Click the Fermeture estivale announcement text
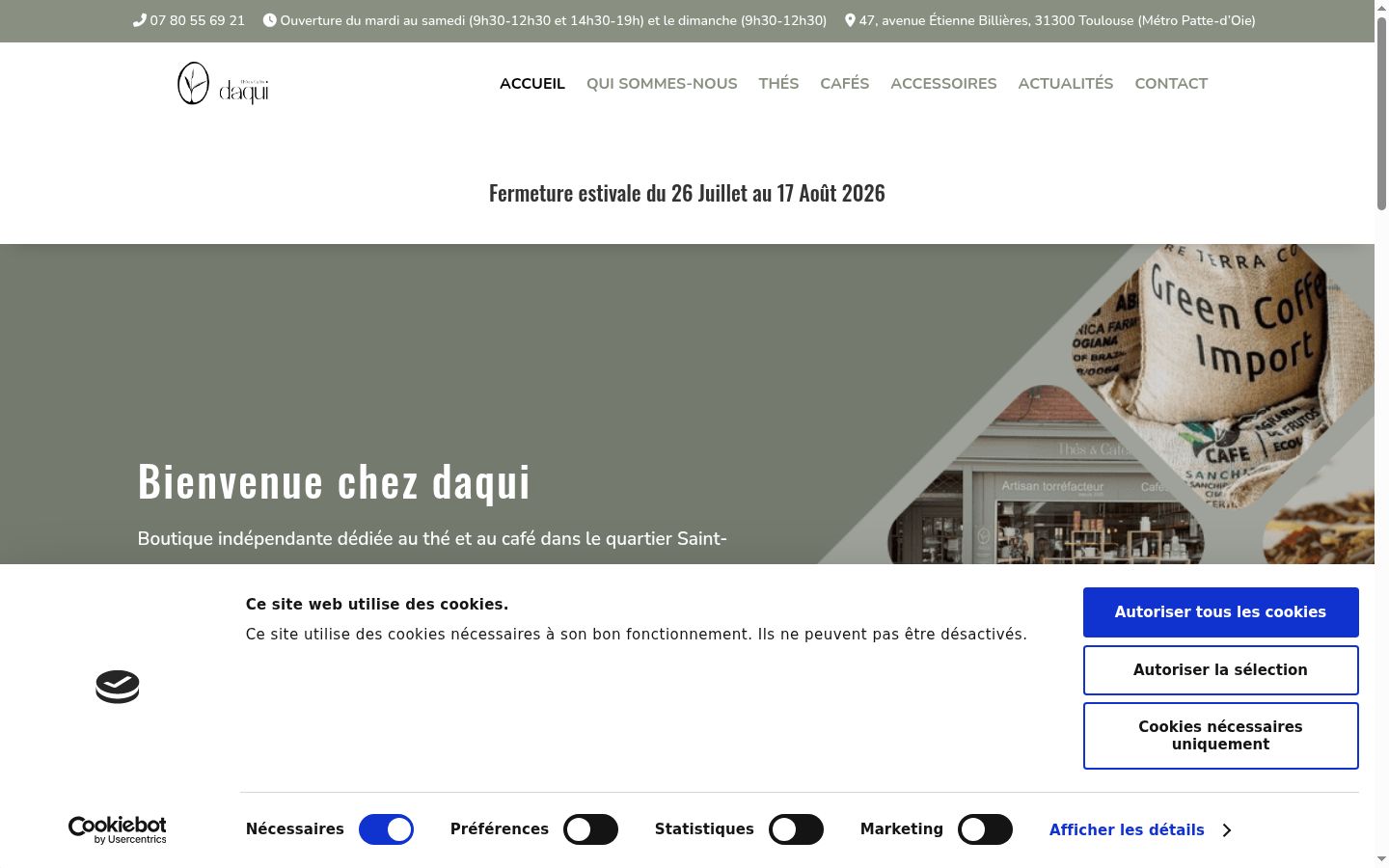This screenshot has height=868, width=1389. click(x=687, y=193)
